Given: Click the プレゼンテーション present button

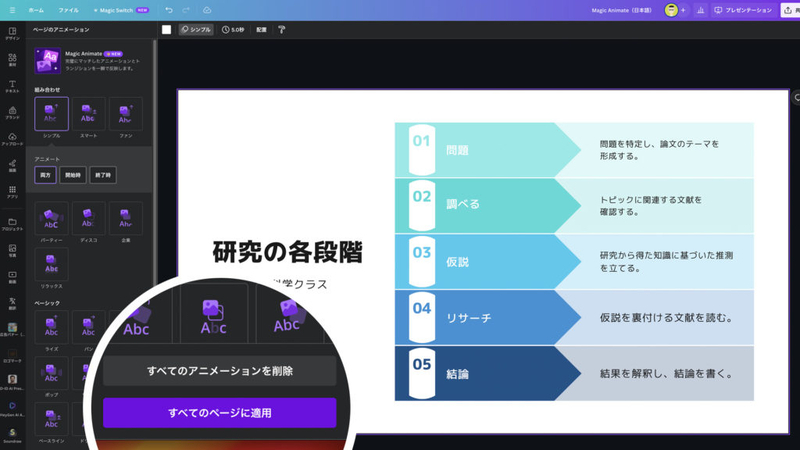Looking at the screenshot, I should click(743, 10).
